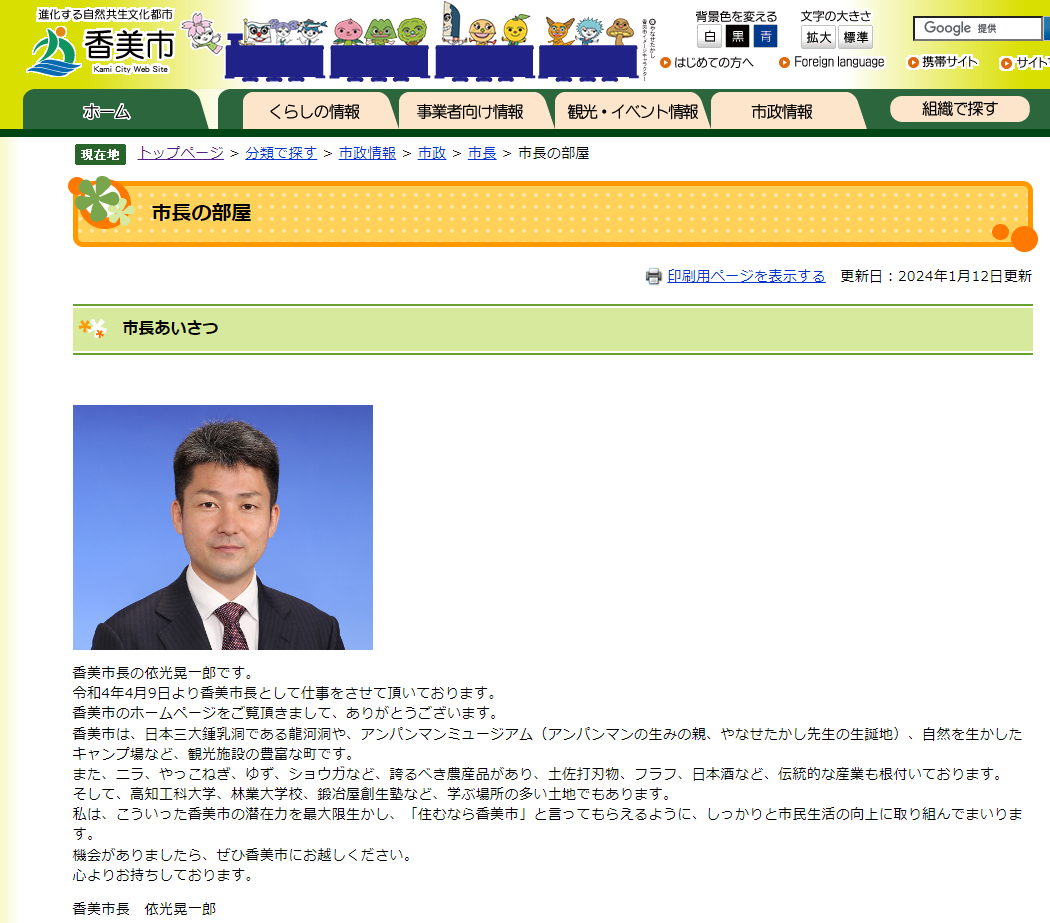Image resolution: width=1050 pixels, height=923 pixels.
Task: Open the ホーム tab
Action: (107, 111)
